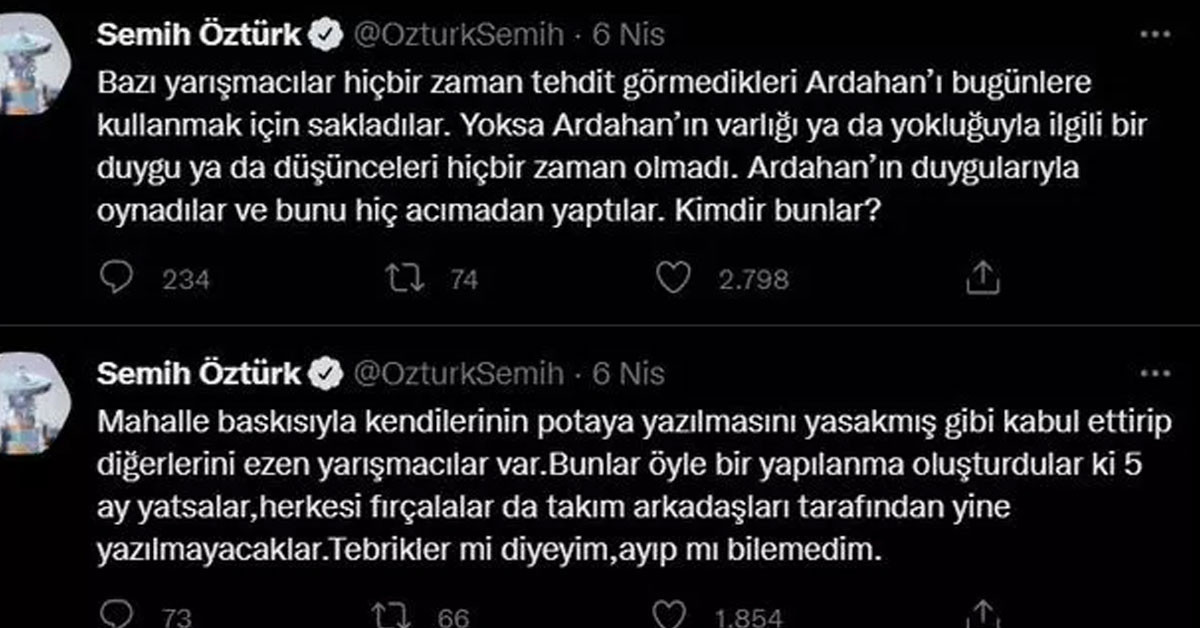This screenshot has height=628, width=1200.
Task: Select the Semih Öztürk display name
Action: pos(197,32)
